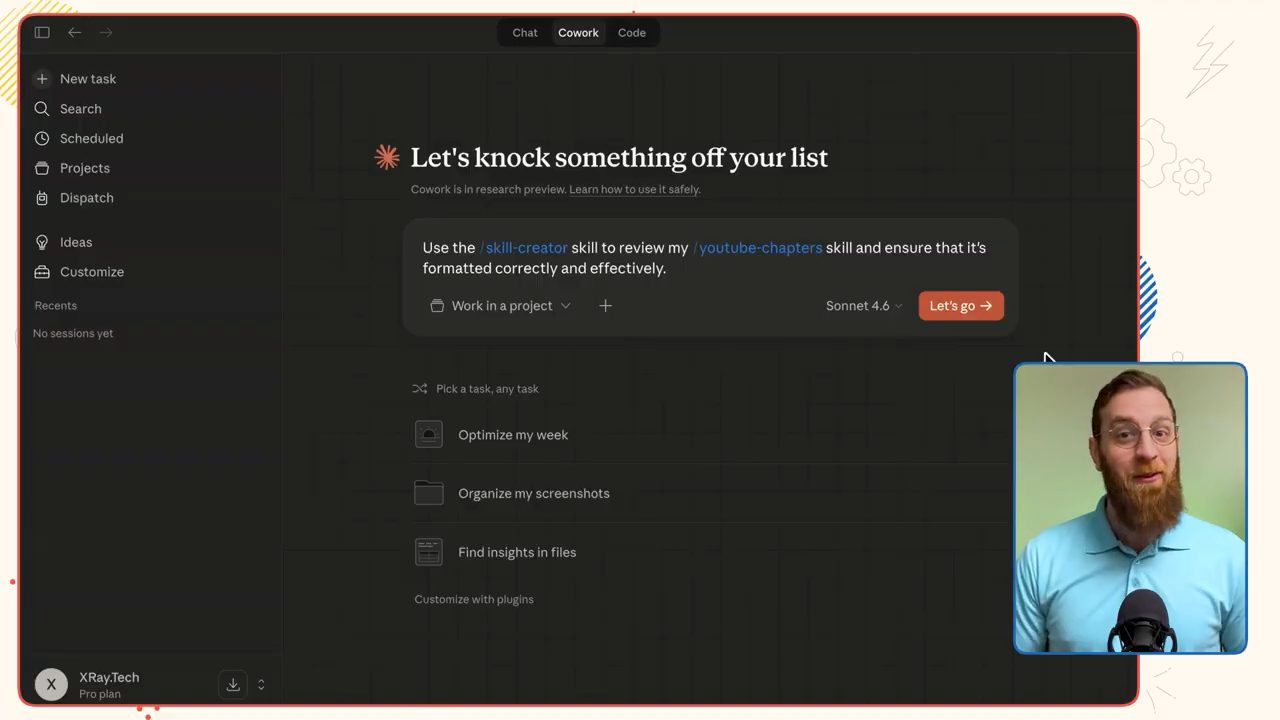1280x720 pixels.
Task: Open the Customize with plugins link
Action: tap(474, 599)
